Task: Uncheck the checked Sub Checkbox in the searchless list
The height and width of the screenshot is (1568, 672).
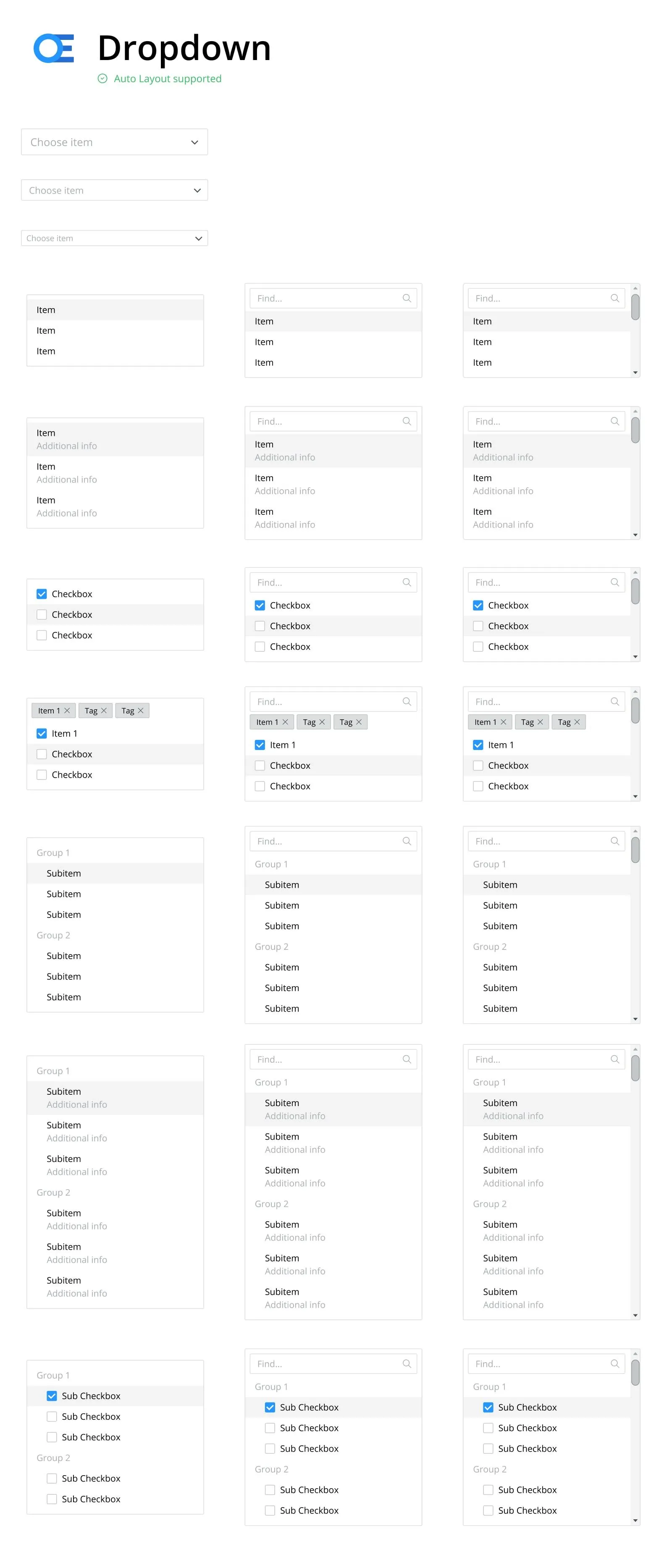Action: [x=52, y=1396]
